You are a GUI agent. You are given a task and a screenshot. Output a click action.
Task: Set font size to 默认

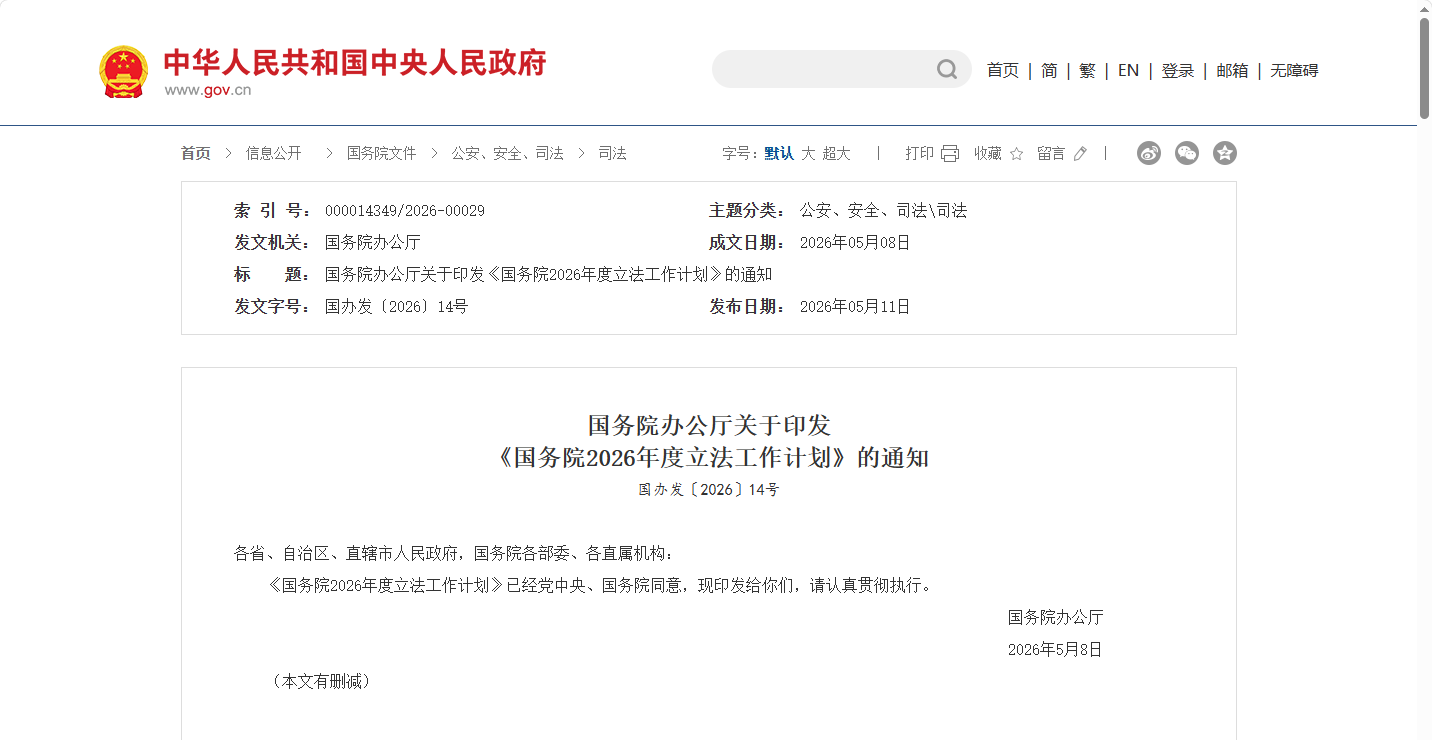pyautogui.click(x=779, y=153)
